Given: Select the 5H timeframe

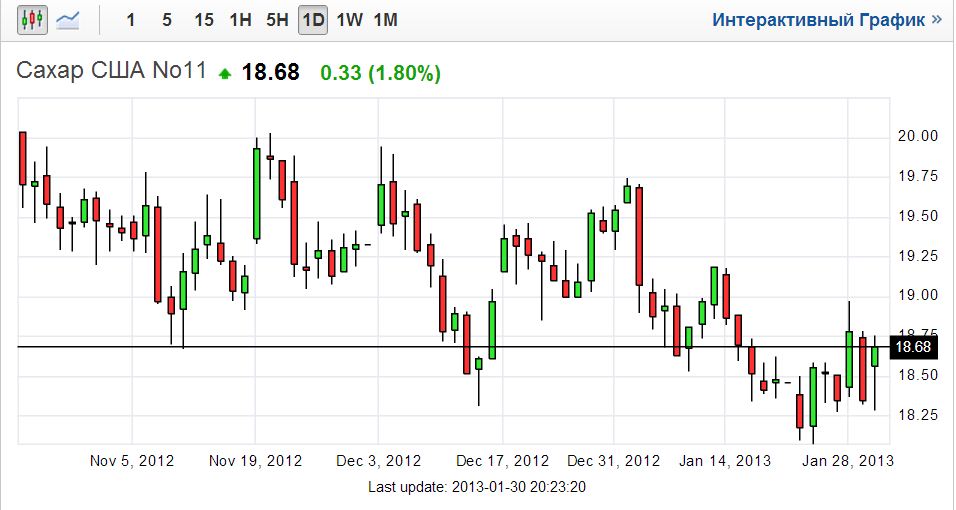Looking at the screenshot, I should click(x=277, y=20).
